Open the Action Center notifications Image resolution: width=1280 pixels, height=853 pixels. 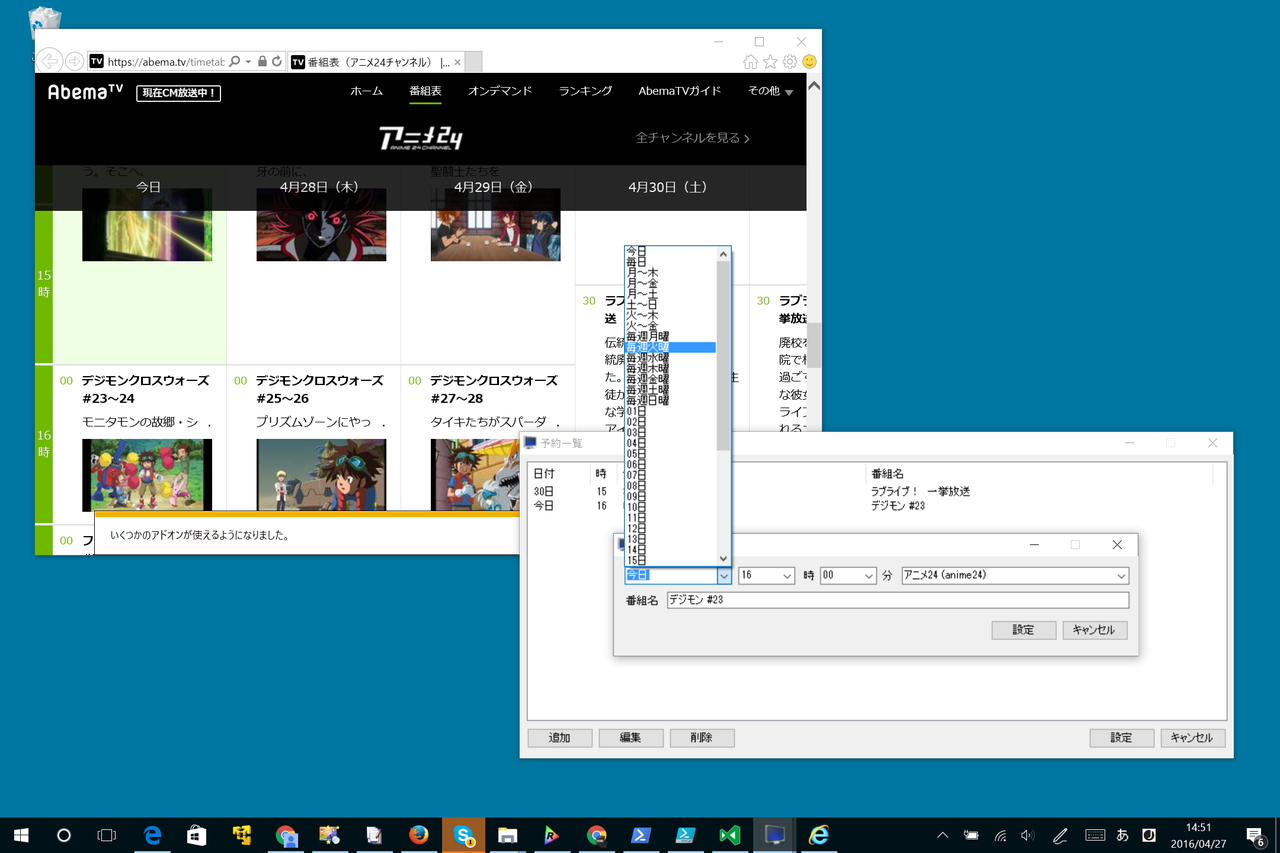[1255, 835]
